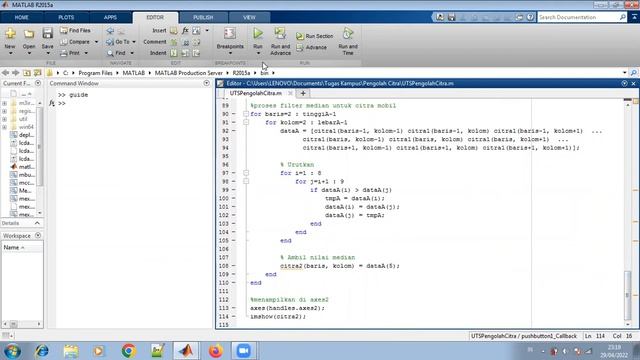Click the Comment lines icon
The width and height of the screenshot is (640, 360).
click(x=174, y=42)
